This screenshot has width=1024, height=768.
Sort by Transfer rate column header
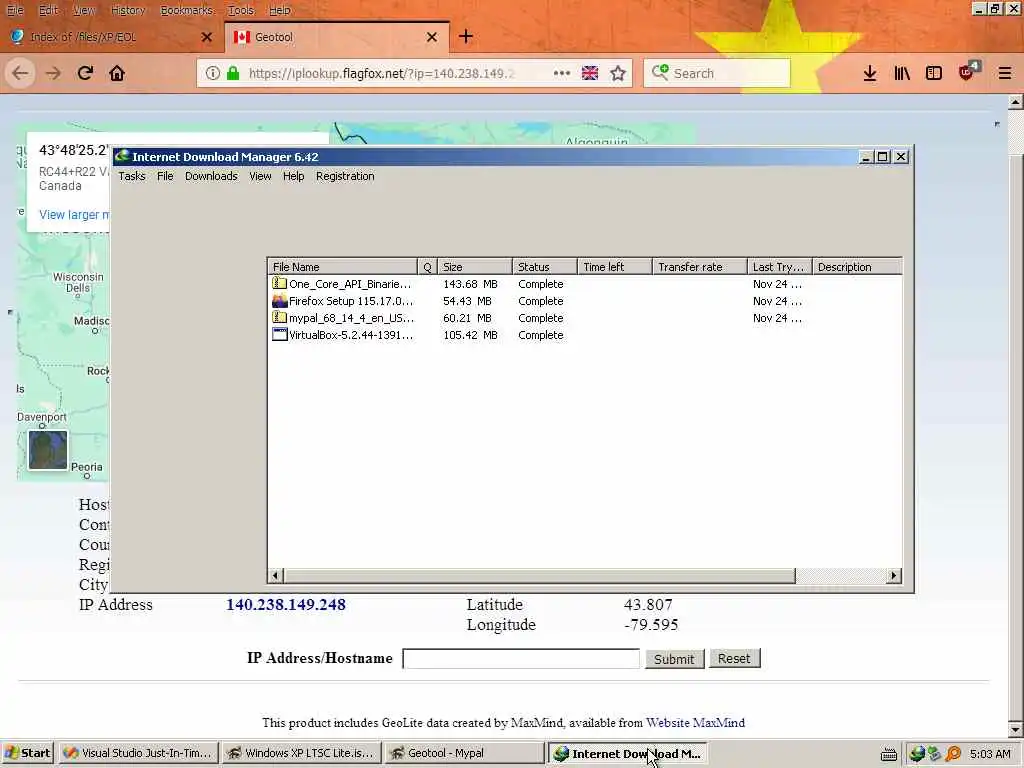[699, 266]
